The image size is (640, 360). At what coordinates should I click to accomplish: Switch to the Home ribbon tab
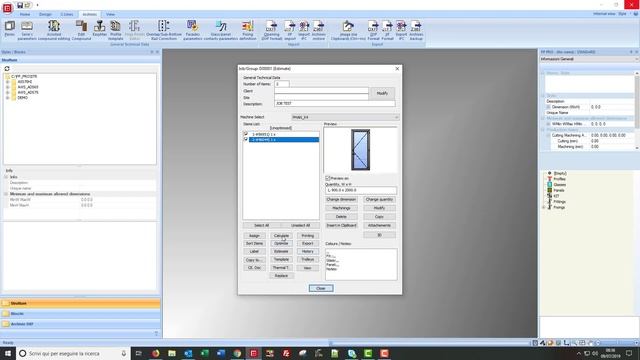tap(25, 14)
